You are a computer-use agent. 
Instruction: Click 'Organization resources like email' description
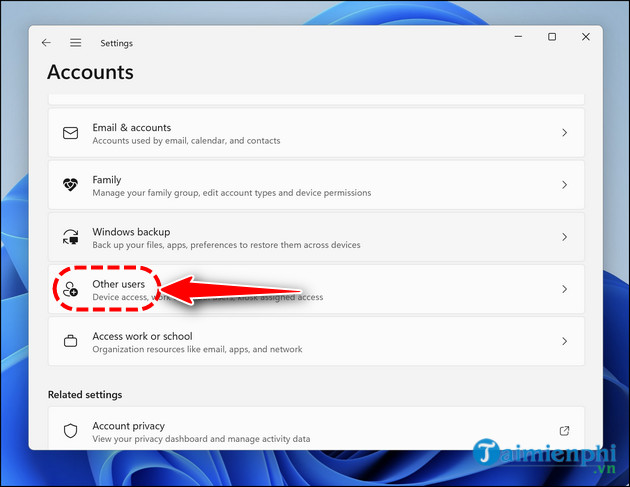(197, 349)
